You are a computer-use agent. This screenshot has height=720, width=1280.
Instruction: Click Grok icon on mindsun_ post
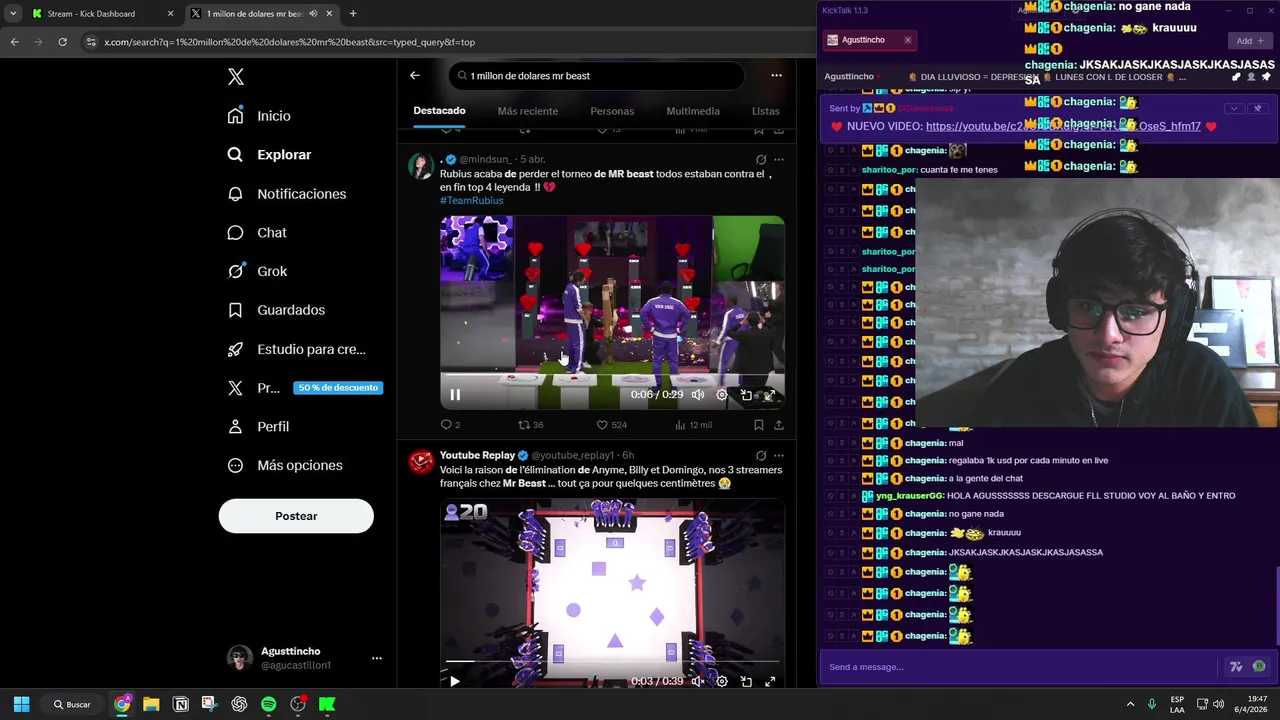click(x=761, y=160)
